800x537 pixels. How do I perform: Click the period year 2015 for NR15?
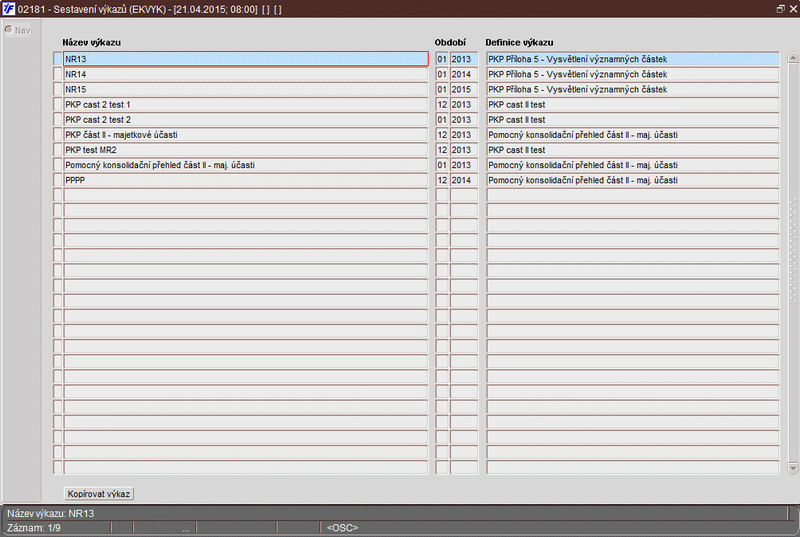coord(464,89)
